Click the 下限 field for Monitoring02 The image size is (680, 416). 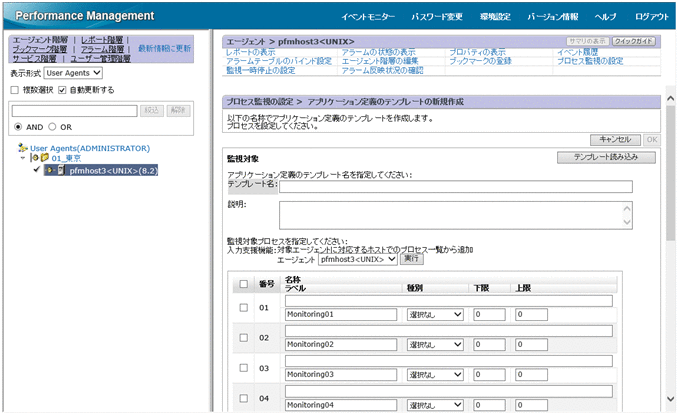tap(489, 345)
